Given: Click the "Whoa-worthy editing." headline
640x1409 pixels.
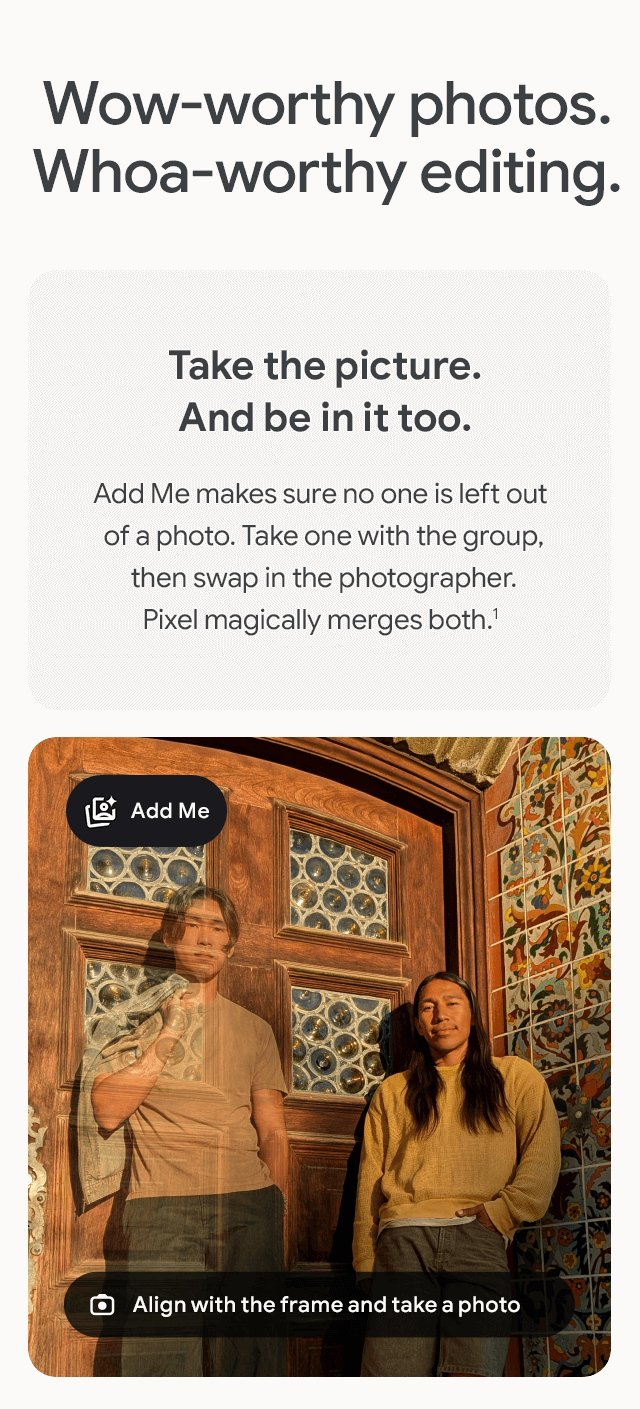Looking at the screenshot, I should click(x=326, y=172).
